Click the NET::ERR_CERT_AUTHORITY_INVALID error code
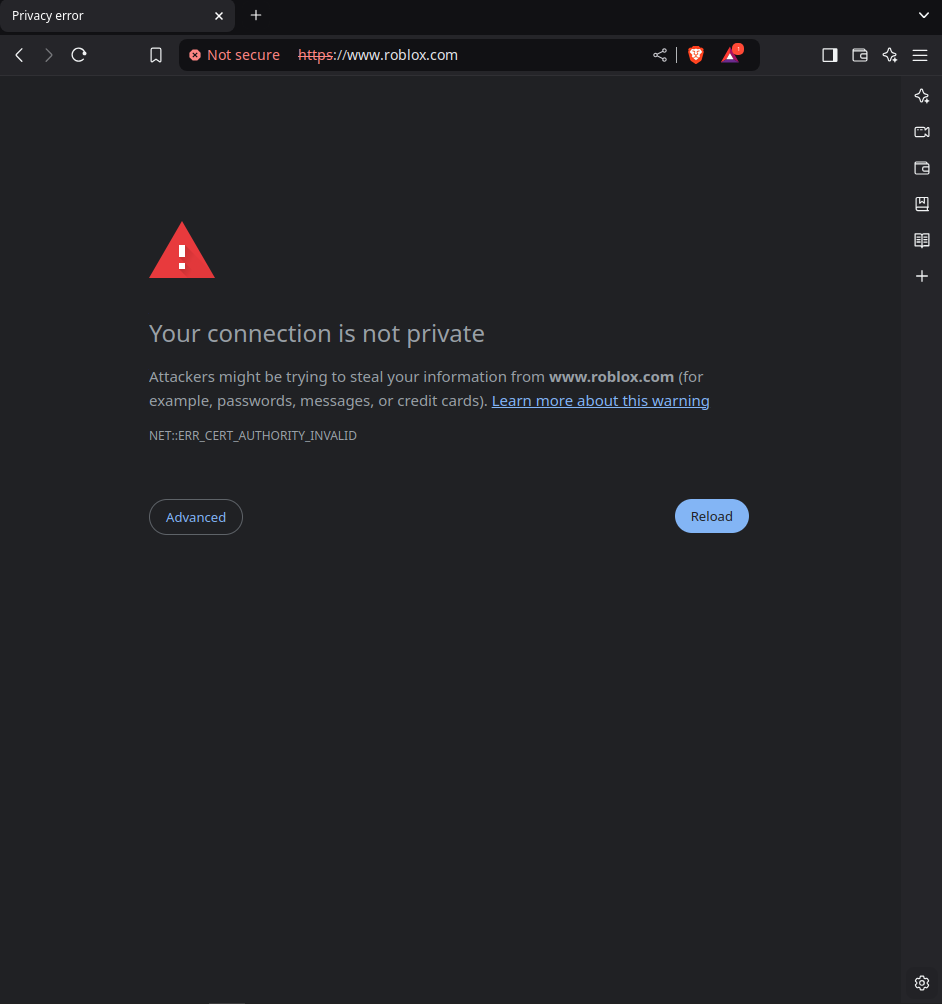Image resolution: width=942 pixels, height=1004 pixels. pyautogui.click(x=253, y=435)
